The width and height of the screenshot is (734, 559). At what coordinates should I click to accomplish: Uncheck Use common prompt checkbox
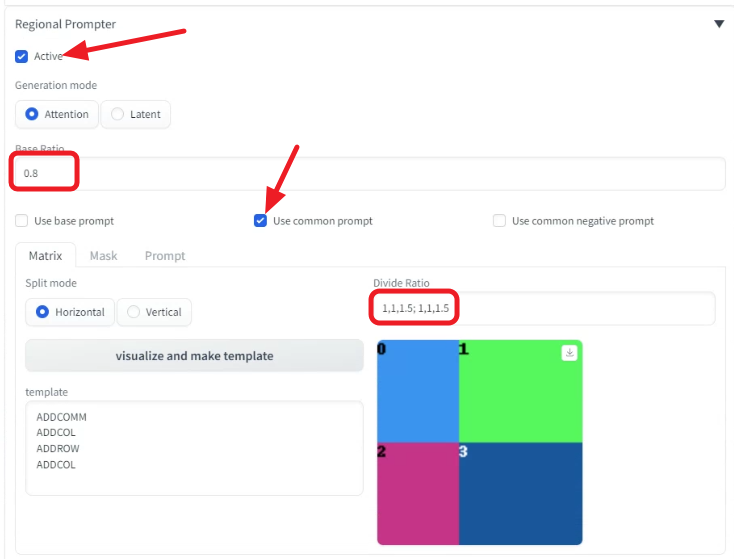[260, 221]
